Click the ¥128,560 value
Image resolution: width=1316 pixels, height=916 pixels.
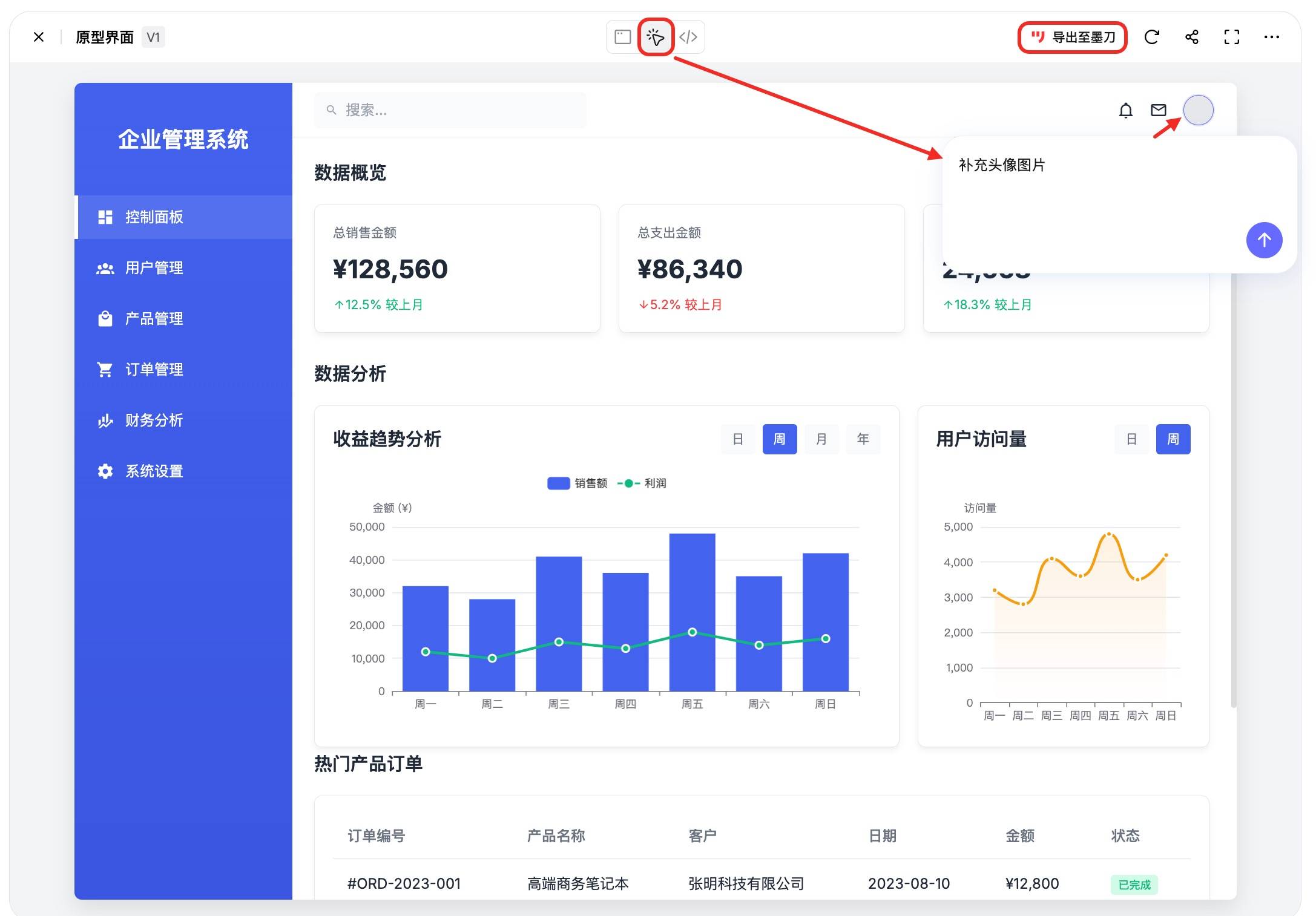[x=390, y=269]
